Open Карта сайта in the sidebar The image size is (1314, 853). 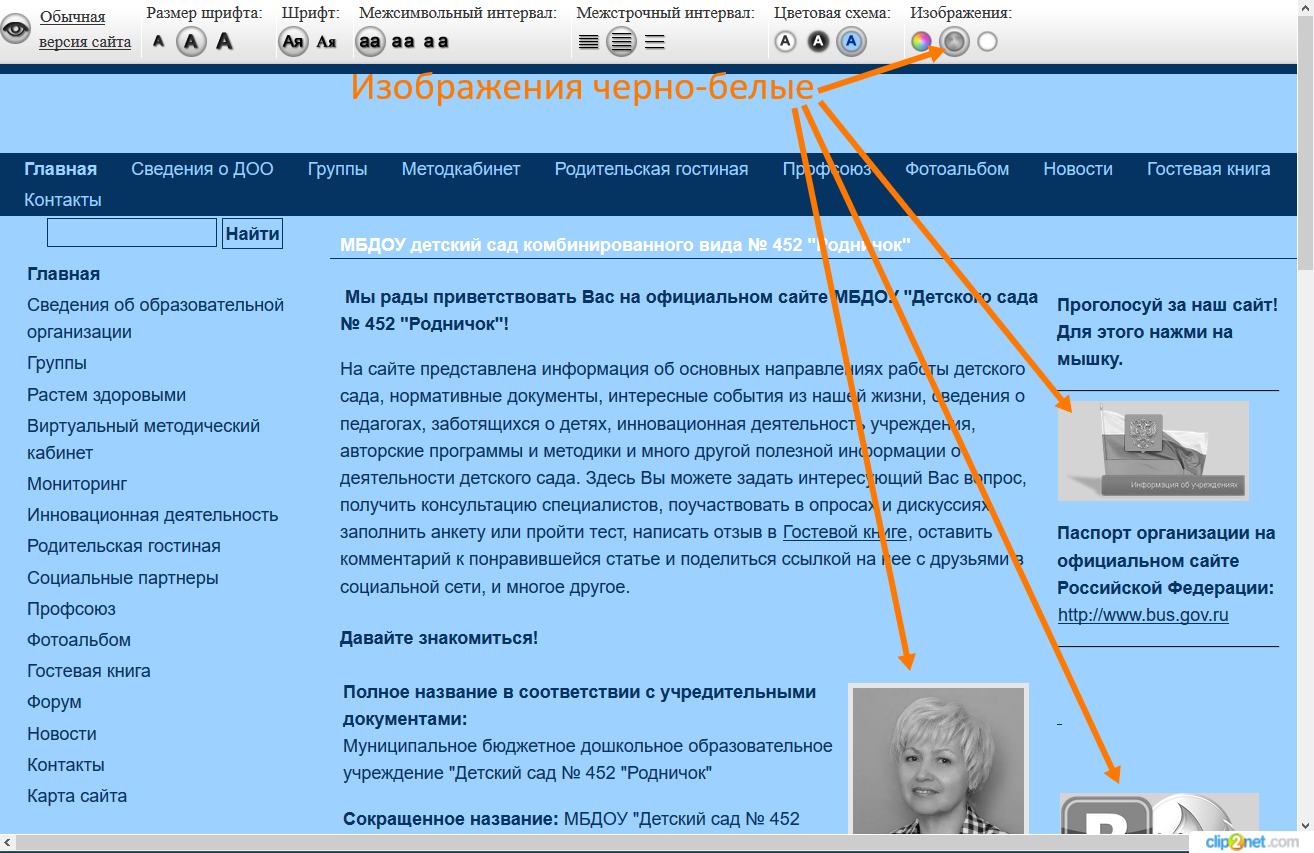(x=77, y=796)
